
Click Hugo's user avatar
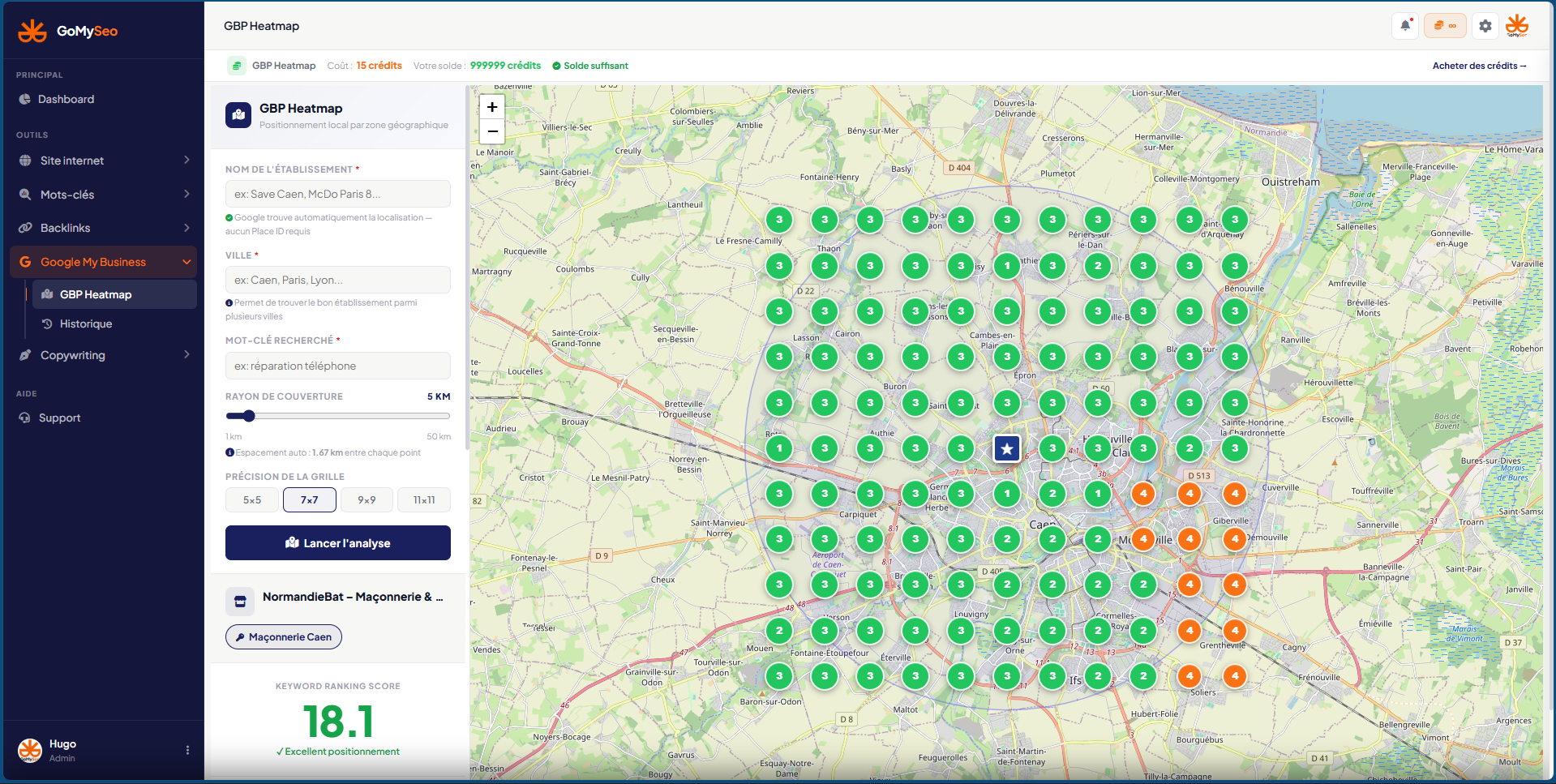pyautogui.click(x=30, y=750)
